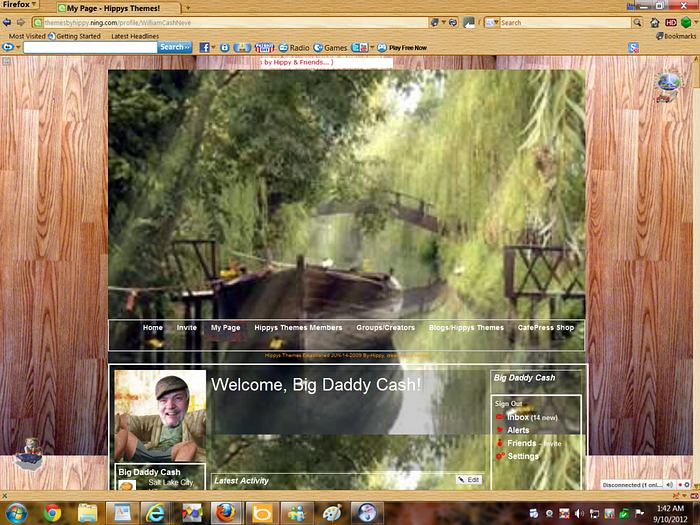Click the Windows Start orb
The width and height of the screenshot is (700, 525).
[16, 512]
